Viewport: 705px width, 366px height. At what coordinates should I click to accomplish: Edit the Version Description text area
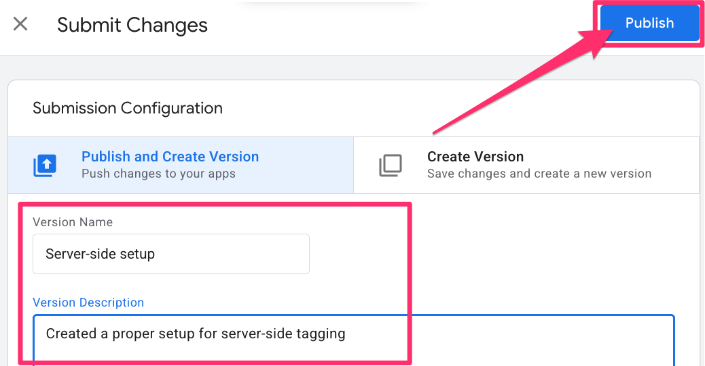[x=353, y=340]
